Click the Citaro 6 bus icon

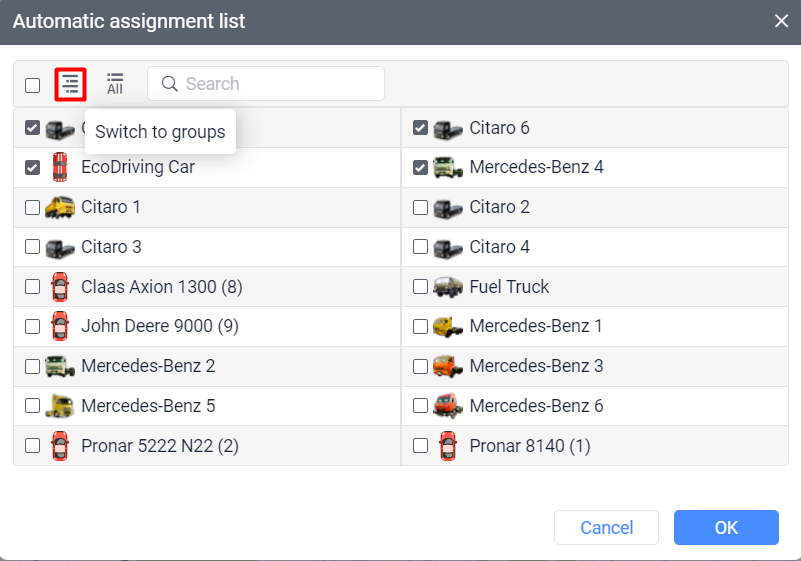(x=448, y=128)
